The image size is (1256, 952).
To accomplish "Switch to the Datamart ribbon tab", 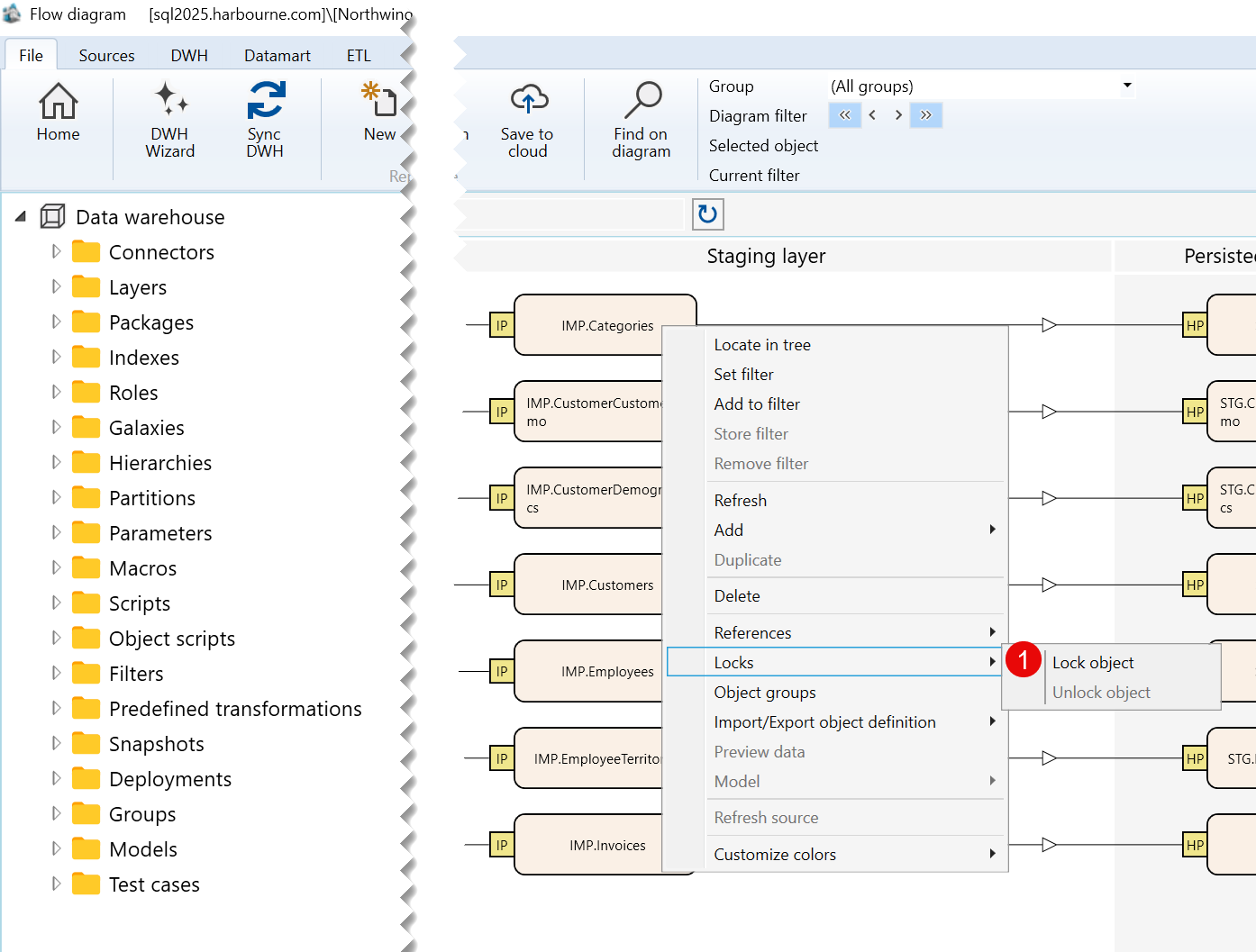I will point(278,55).
